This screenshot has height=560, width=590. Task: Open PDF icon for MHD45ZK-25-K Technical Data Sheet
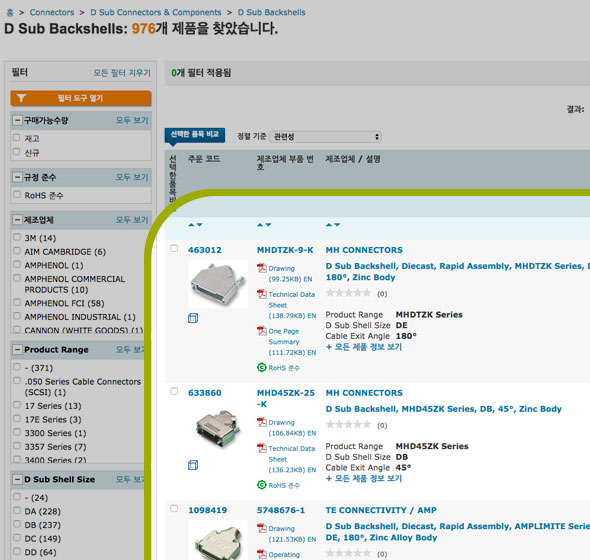coord(262,448)
